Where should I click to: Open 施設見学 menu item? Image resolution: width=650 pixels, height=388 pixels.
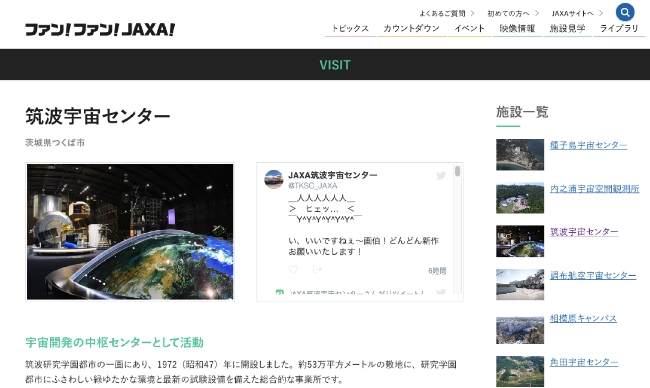tap(567, 29)
